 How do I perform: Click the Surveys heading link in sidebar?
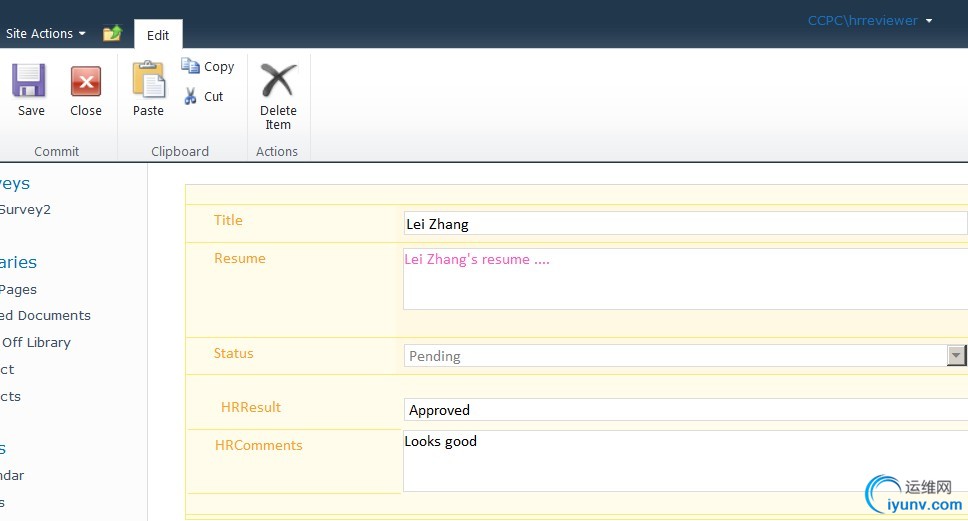pos(15,183)
